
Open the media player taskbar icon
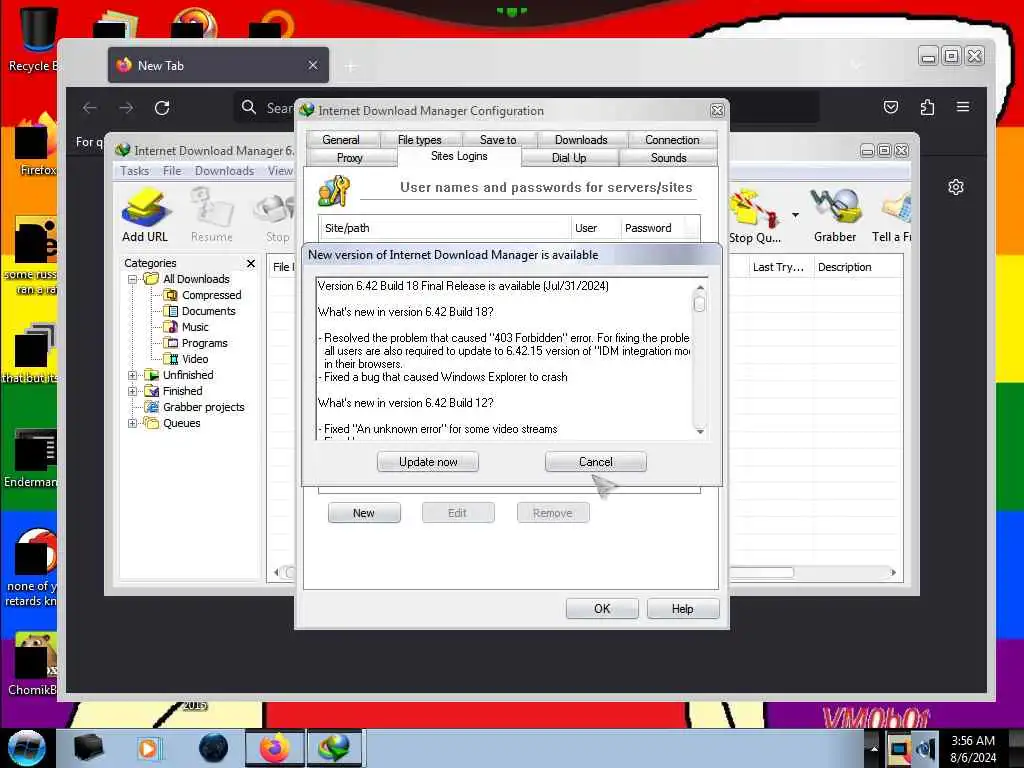[x=148, y=748]
